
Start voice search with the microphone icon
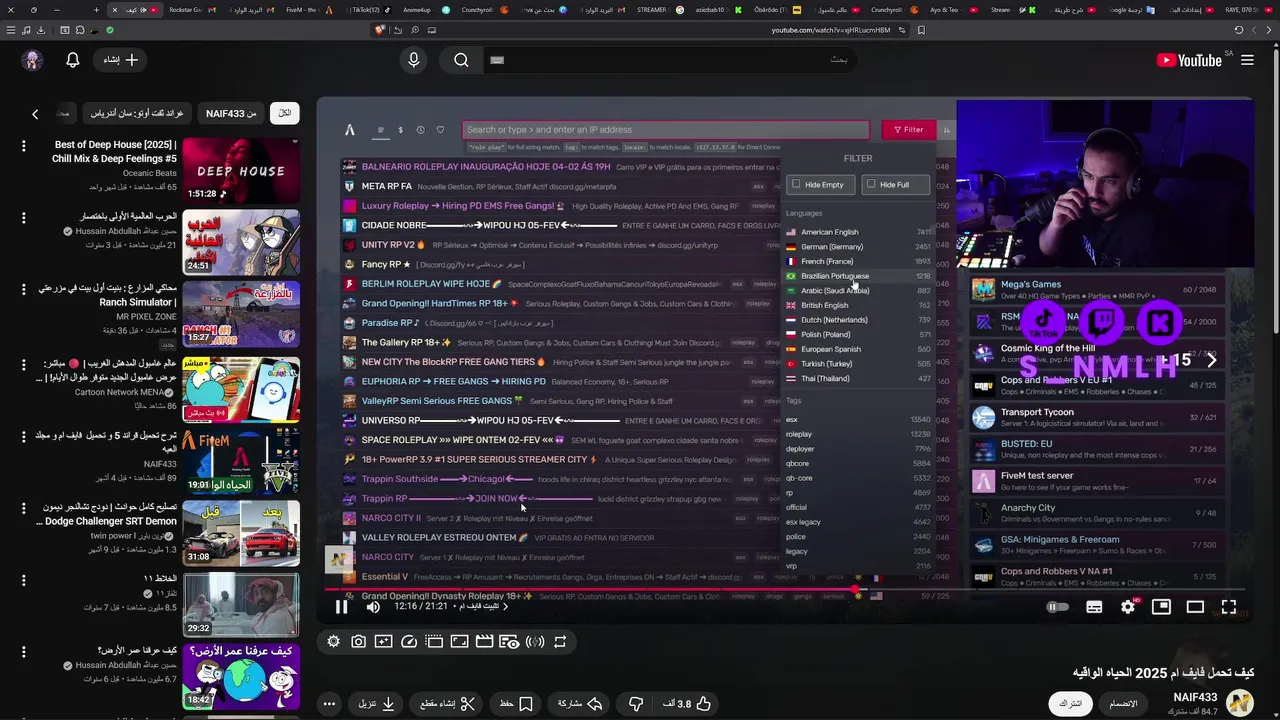click(414, 60)
